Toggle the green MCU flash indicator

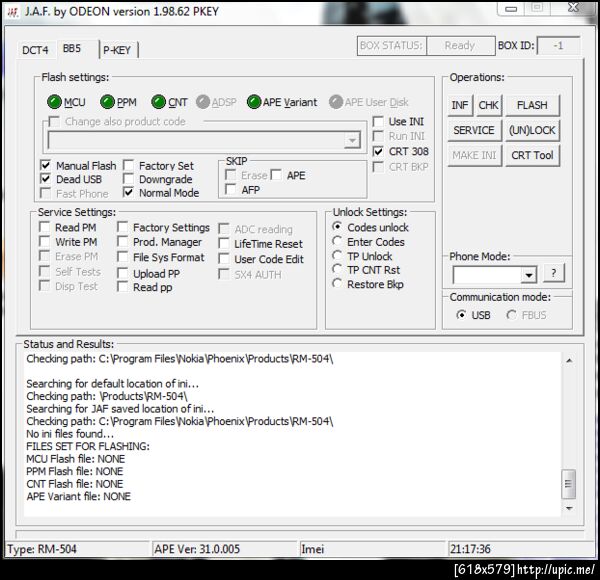pos(54,102)
